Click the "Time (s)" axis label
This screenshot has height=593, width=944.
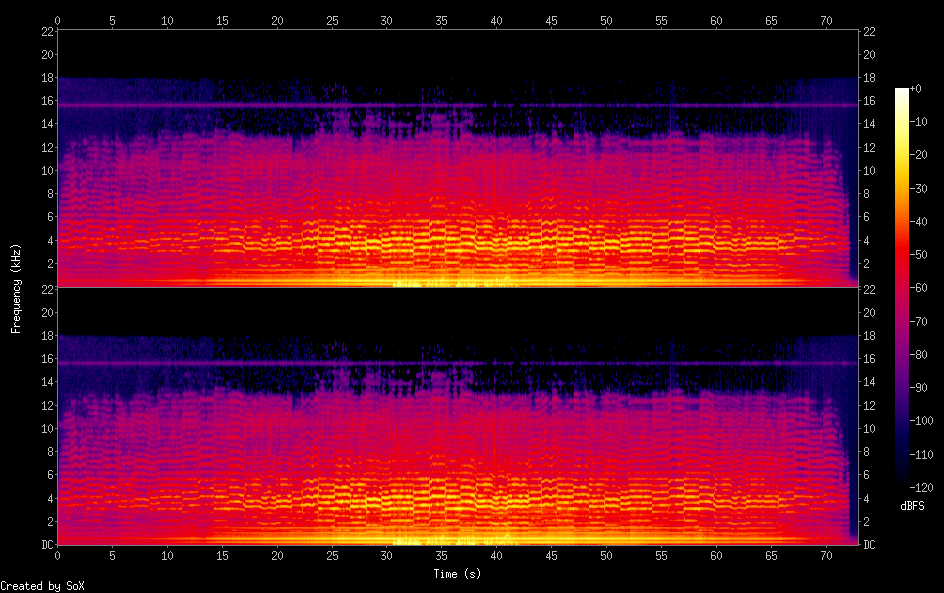tap(457, 574)
